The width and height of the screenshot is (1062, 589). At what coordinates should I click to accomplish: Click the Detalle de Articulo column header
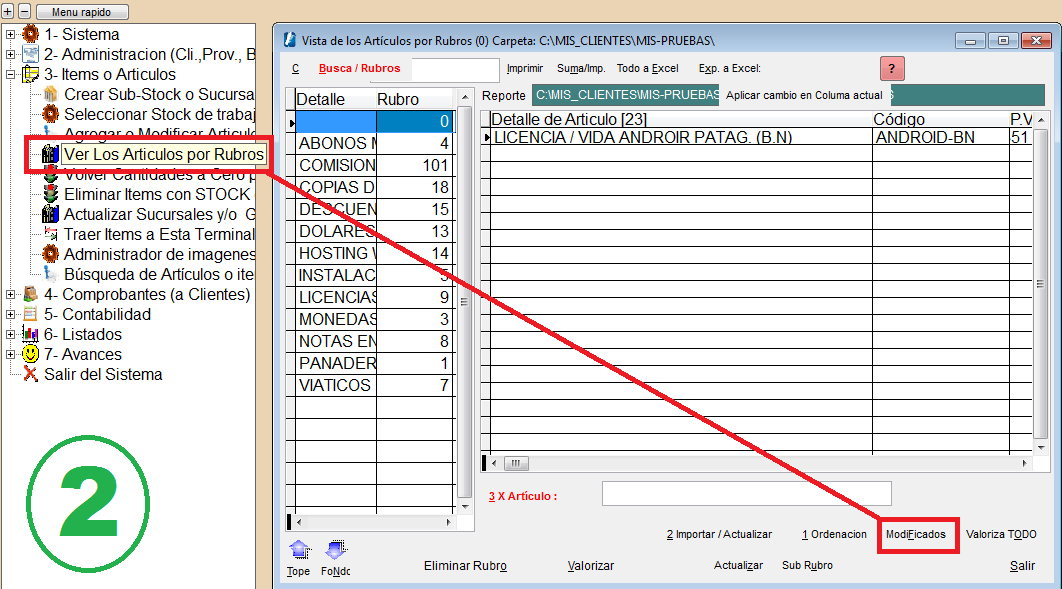point(681,120)
